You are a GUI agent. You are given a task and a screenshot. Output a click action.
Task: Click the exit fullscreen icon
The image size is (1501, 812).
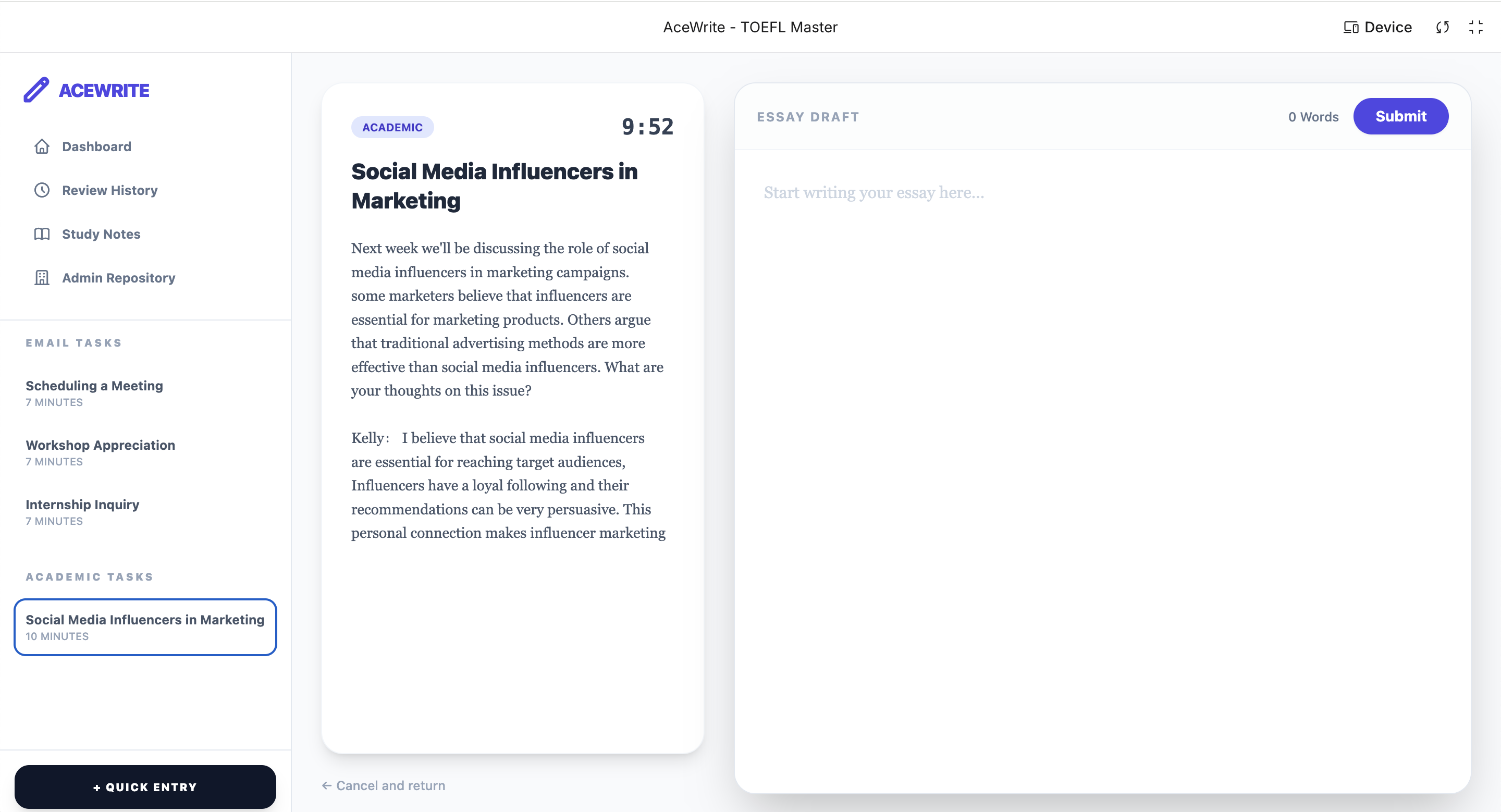coord(1475,28)
